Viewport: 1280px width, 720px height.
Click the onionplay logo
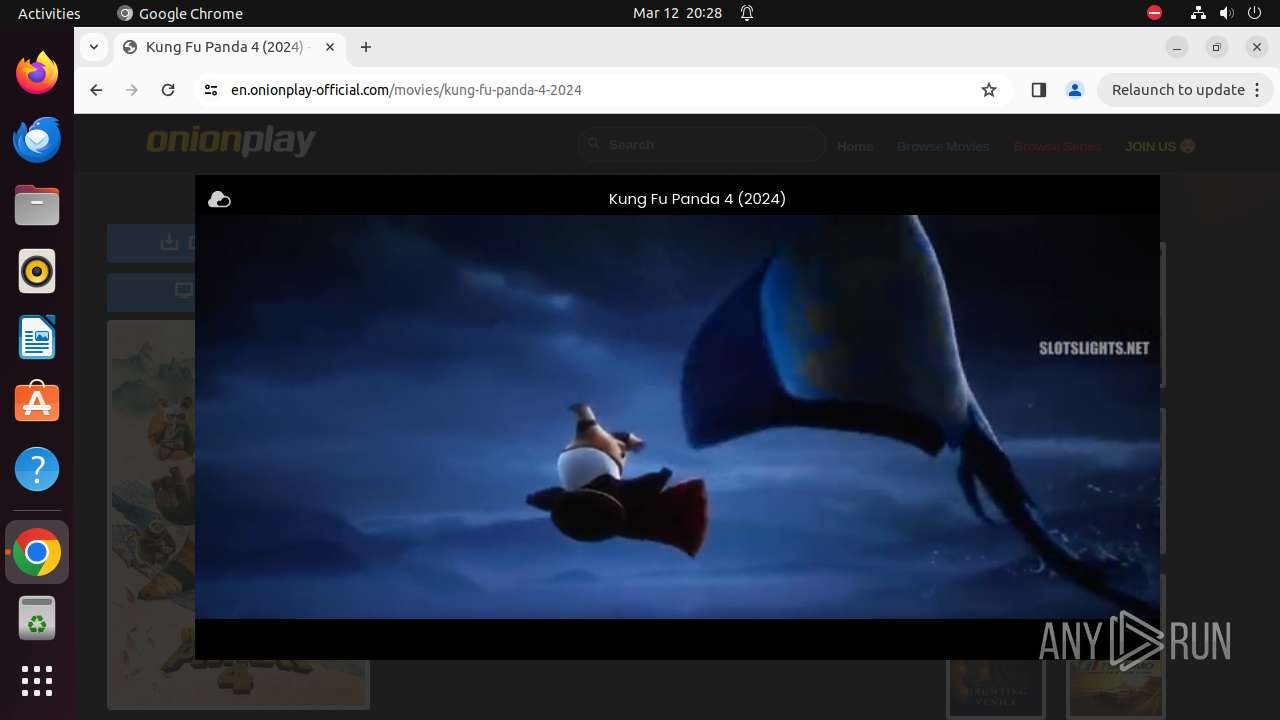[x=231, y=141]
